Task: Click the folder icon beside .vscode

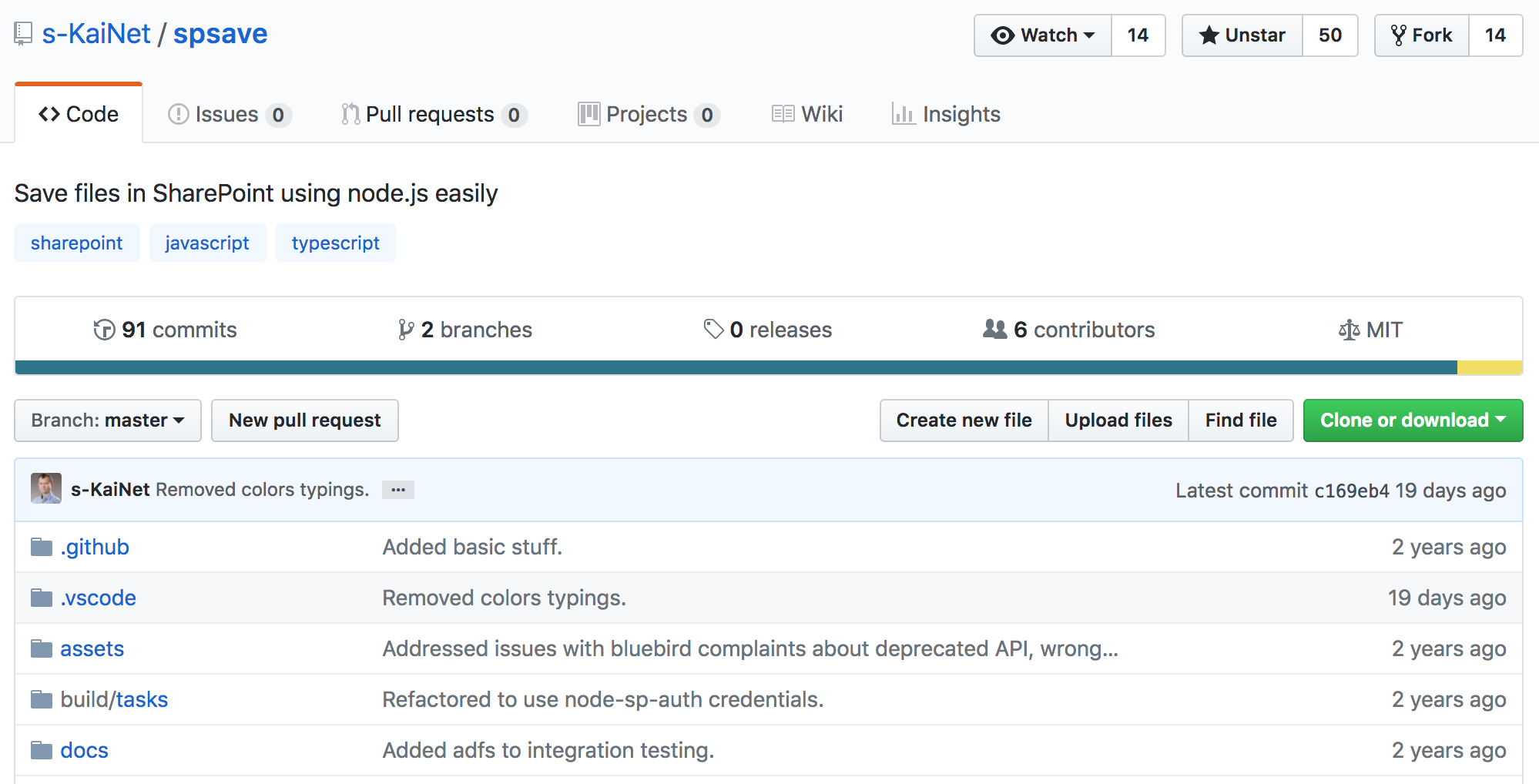Action: click(x=42, y=598)
